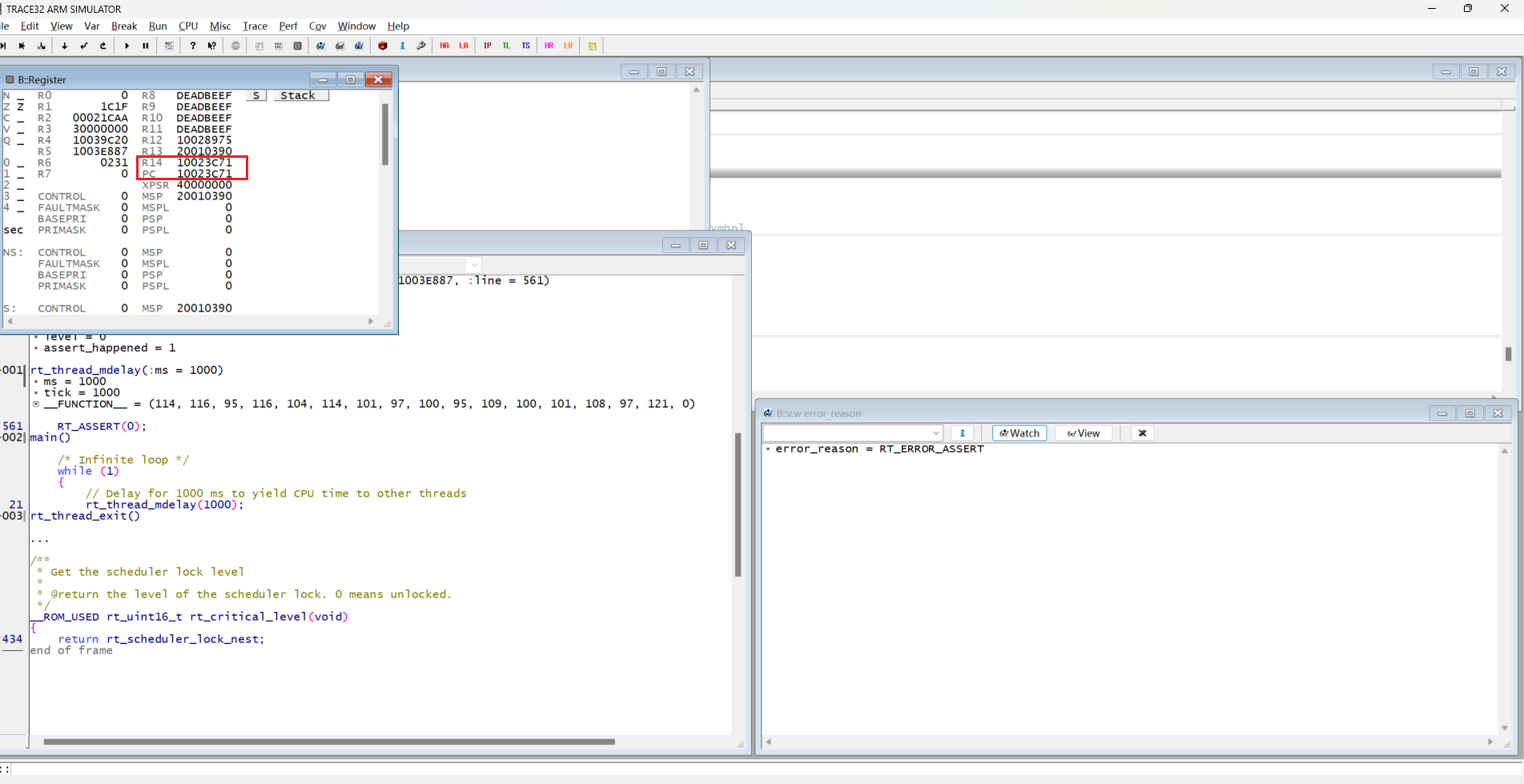Click the red bug icon in toolbar
Viewport: 1524px width, 784px height.
383,46
